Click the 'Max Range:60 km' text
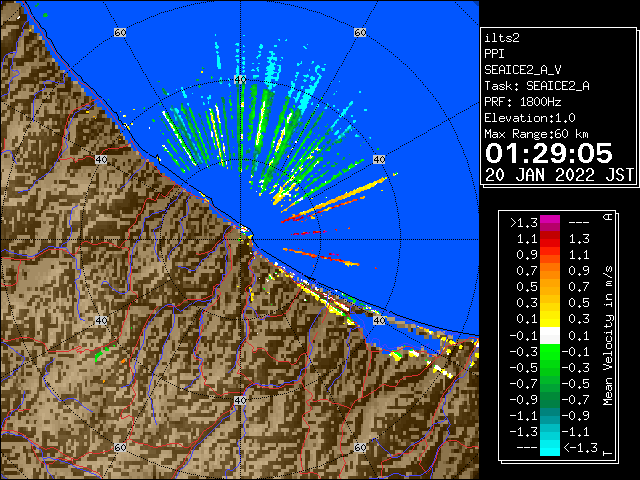The height and width of the screenshot is (480, 640). pyautogui.click(x=537, y=134)
